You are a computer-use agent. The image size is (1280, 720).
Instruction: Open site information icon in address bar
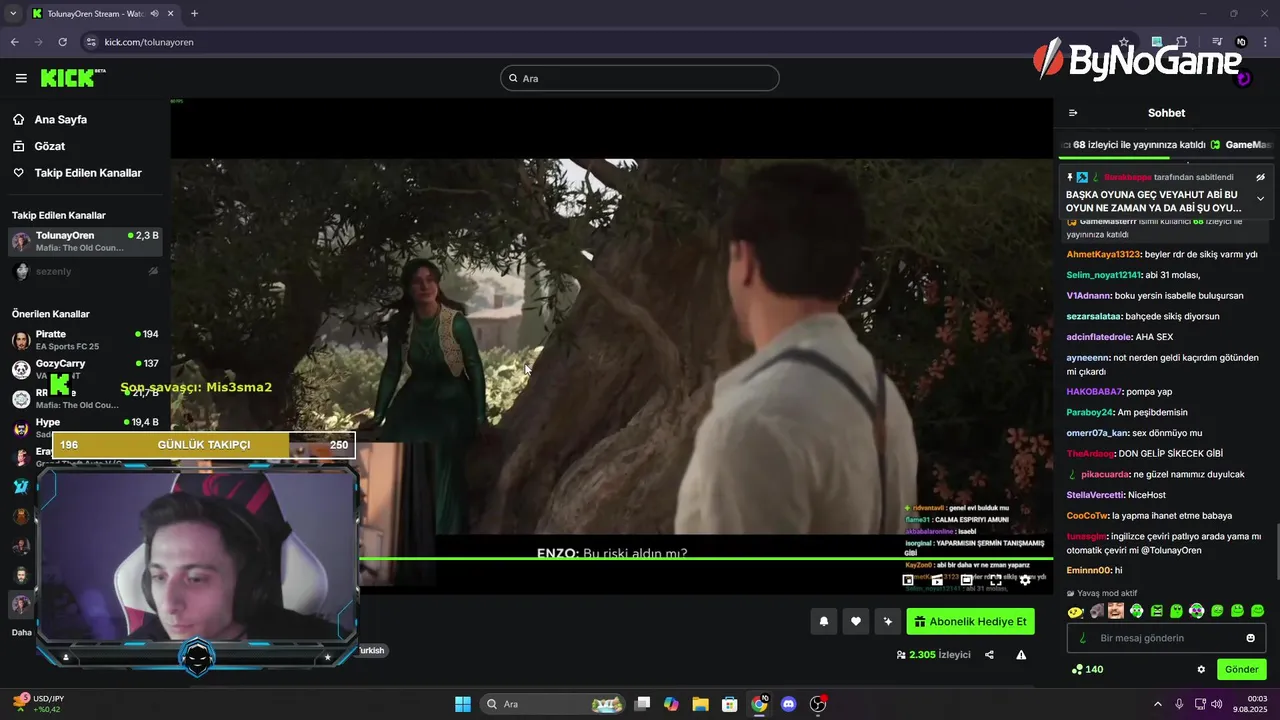coord(91,42)
